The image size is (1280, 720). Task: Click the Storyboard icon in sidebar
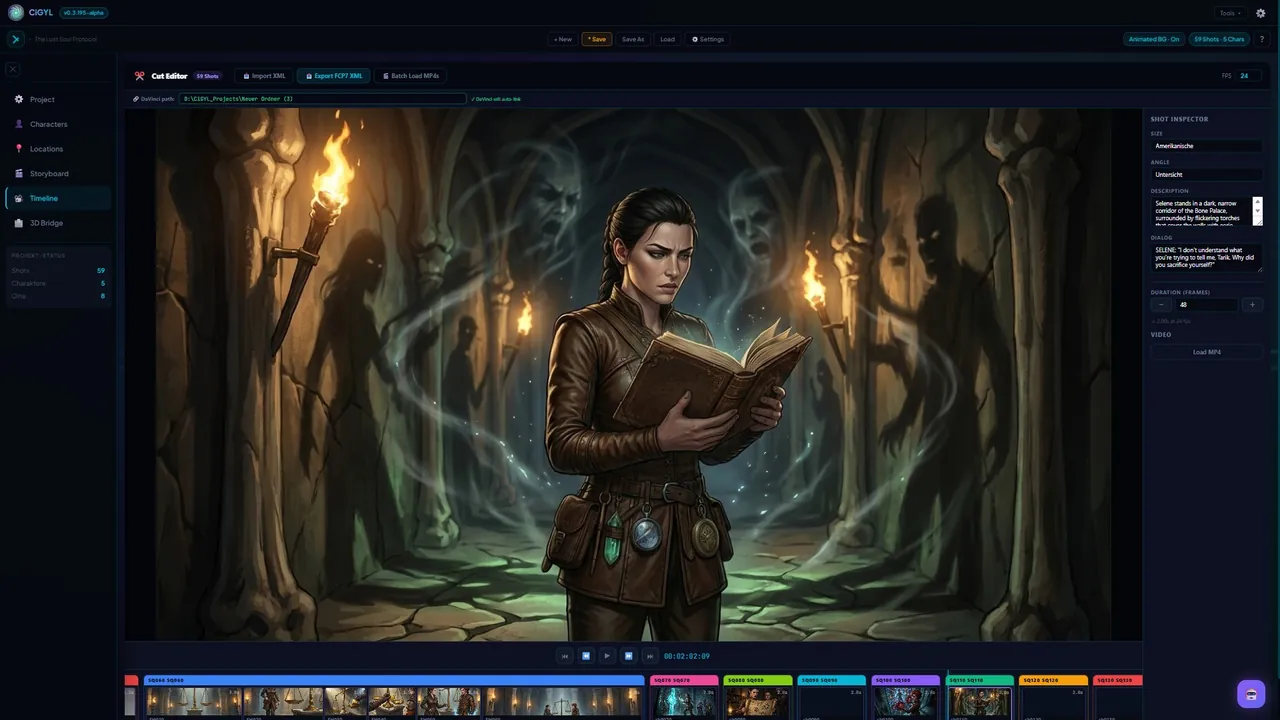click(x=19, y=173)
